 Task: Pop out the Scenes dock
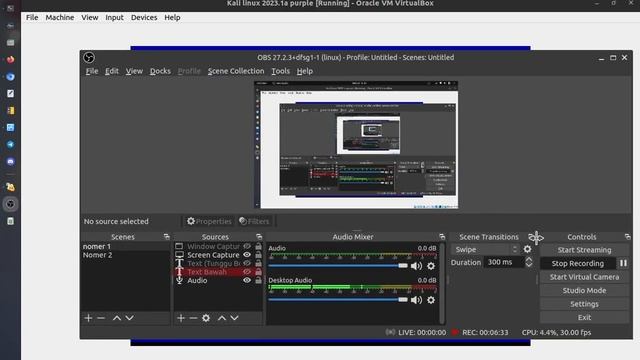[167, 237]
